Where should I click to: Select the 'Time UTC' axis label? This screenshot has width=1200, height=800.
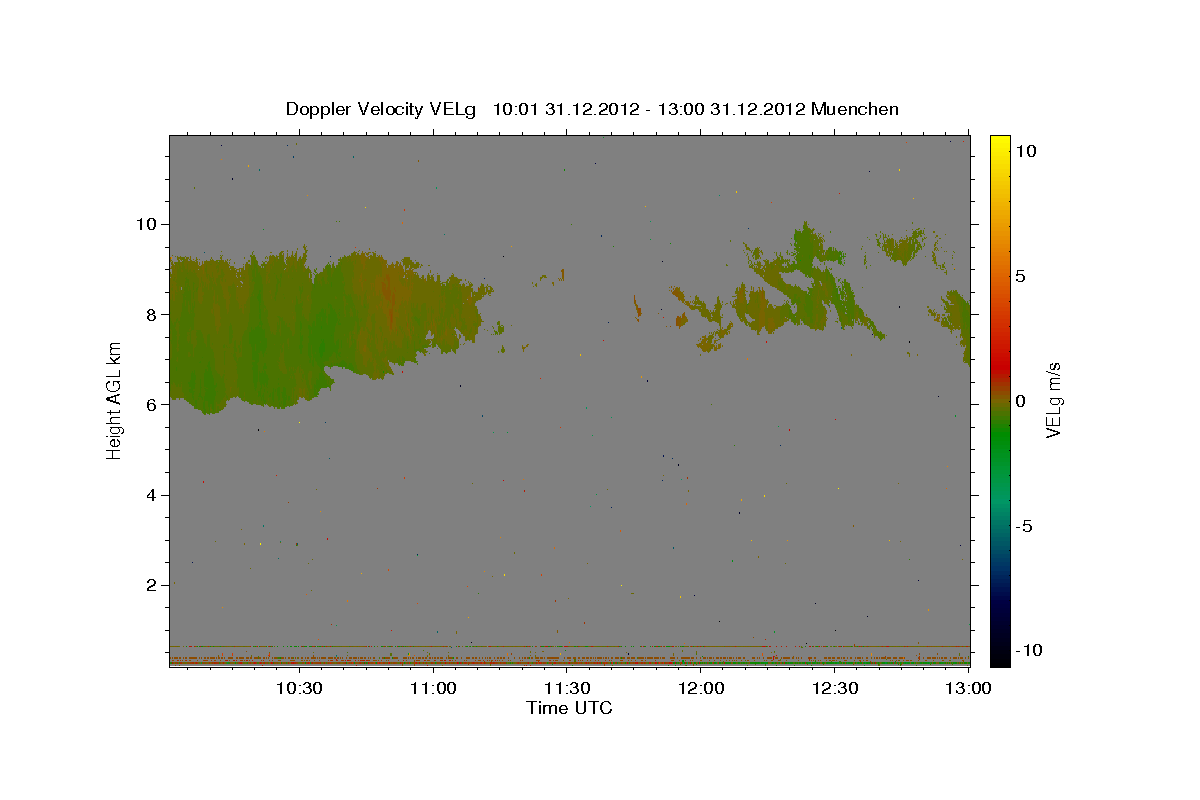569,708
